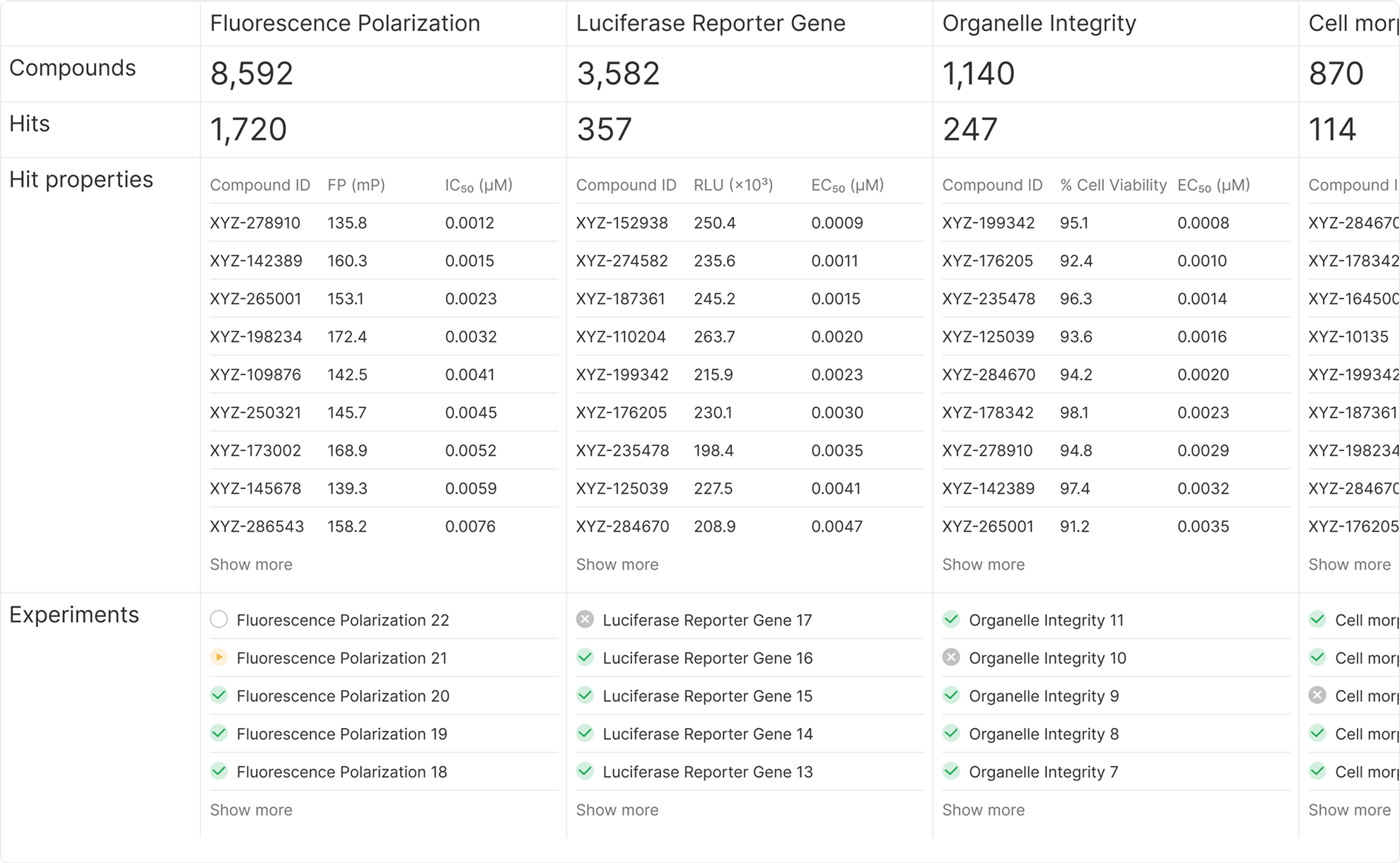Viewport: 1400px width, 863px height.
Task: Select compound XYZ-265001 in Organelle Integrity table
Action: tap(988, 527)
